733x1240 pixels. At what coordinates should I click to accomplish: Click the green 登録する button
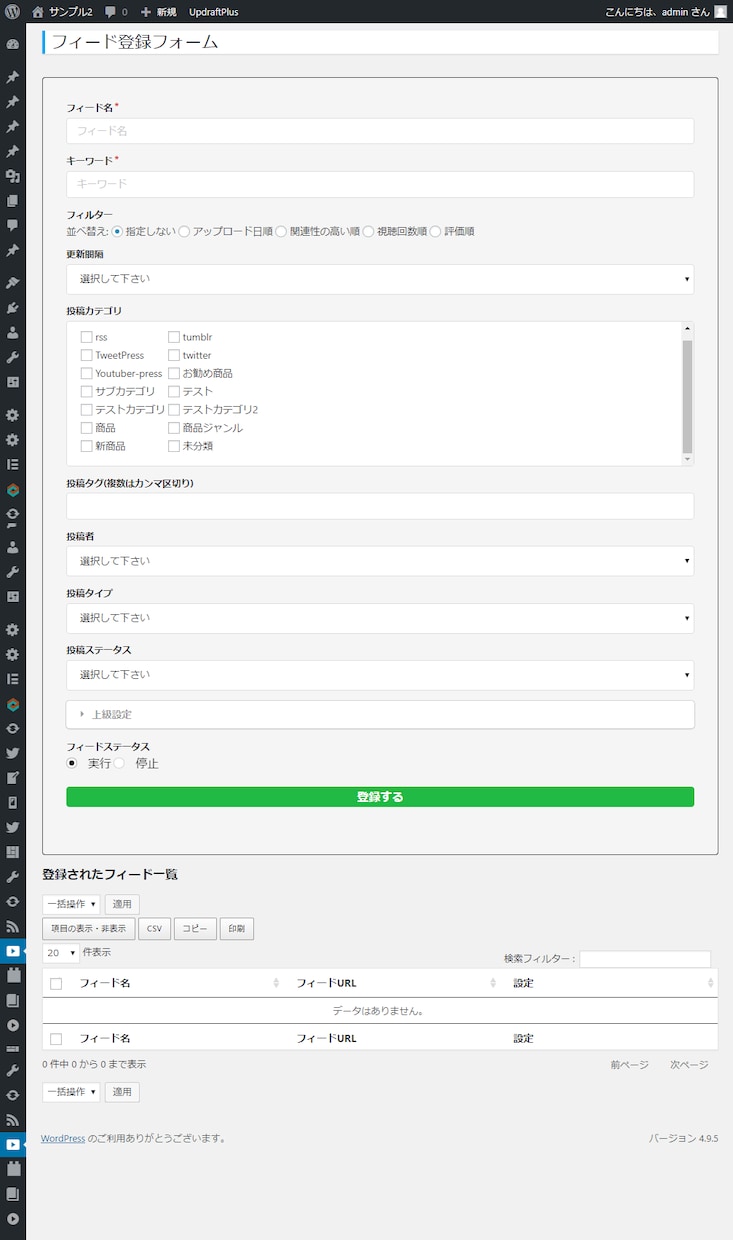[380, 797]
